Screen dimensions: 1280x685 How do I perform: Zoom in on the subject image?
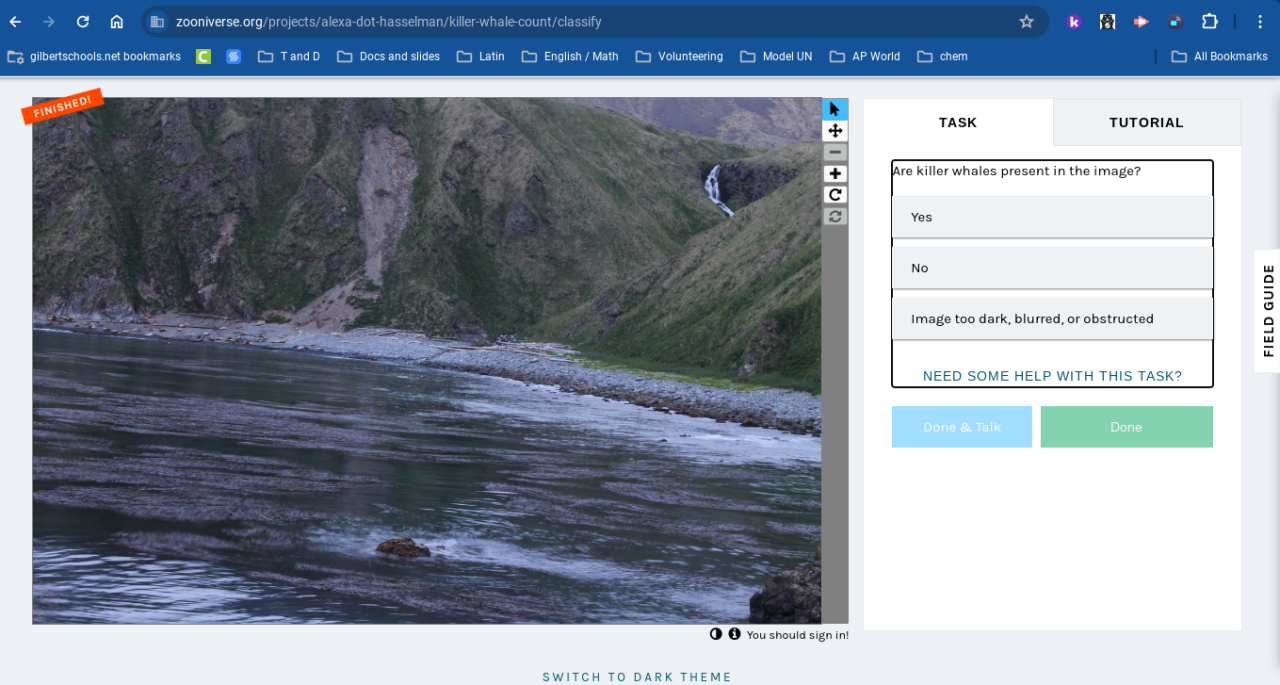(835, 174)
